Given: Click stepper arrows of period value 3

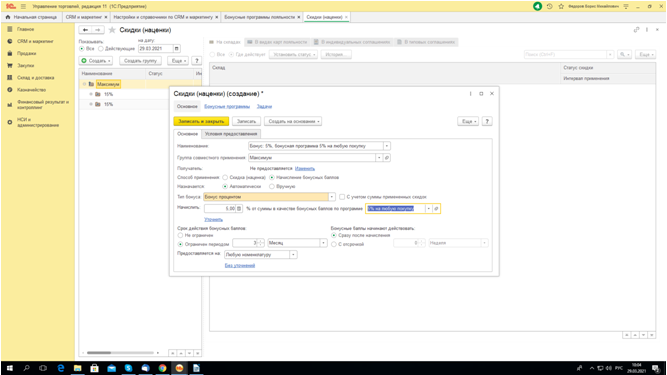Looking at the screenshot, I should 260,243.
